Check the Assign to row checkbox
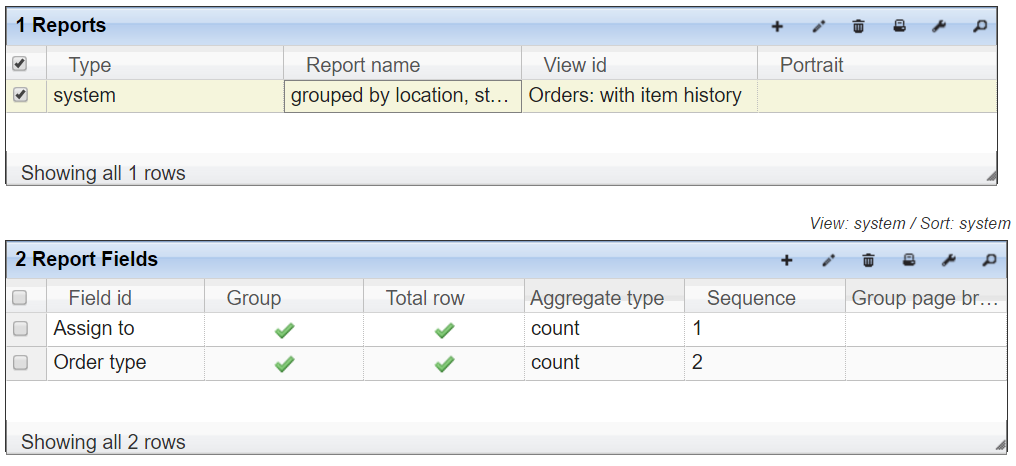 [x=20, y=329]
